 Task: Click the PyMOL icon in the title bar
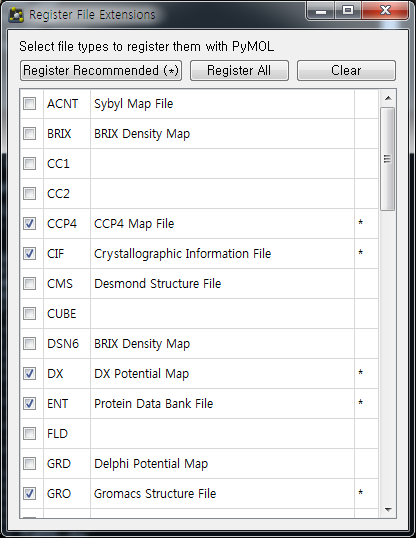click(x=16, y=15)
